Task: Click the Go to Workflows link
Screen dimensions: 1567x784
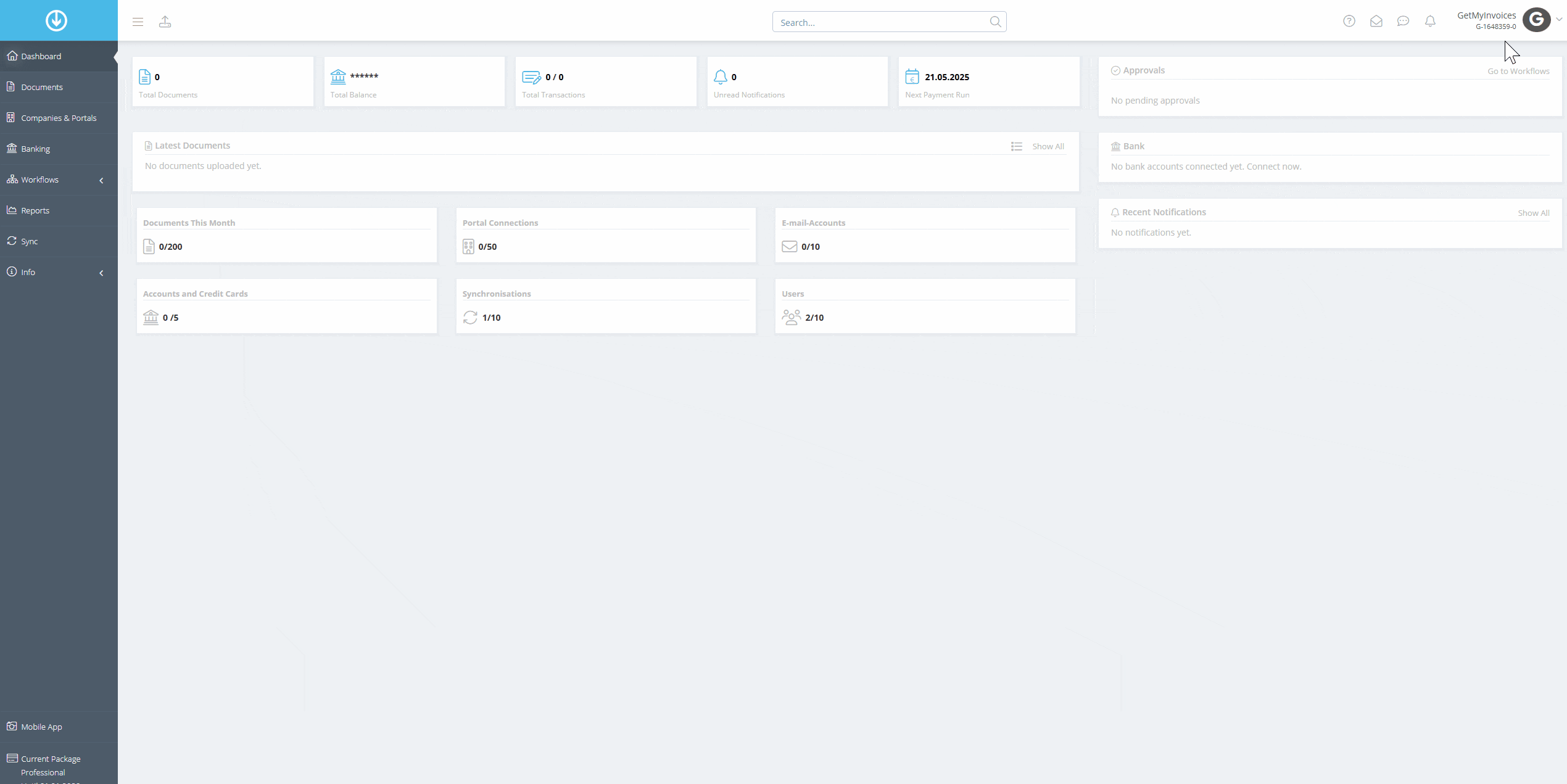Action: [1518, 71]
